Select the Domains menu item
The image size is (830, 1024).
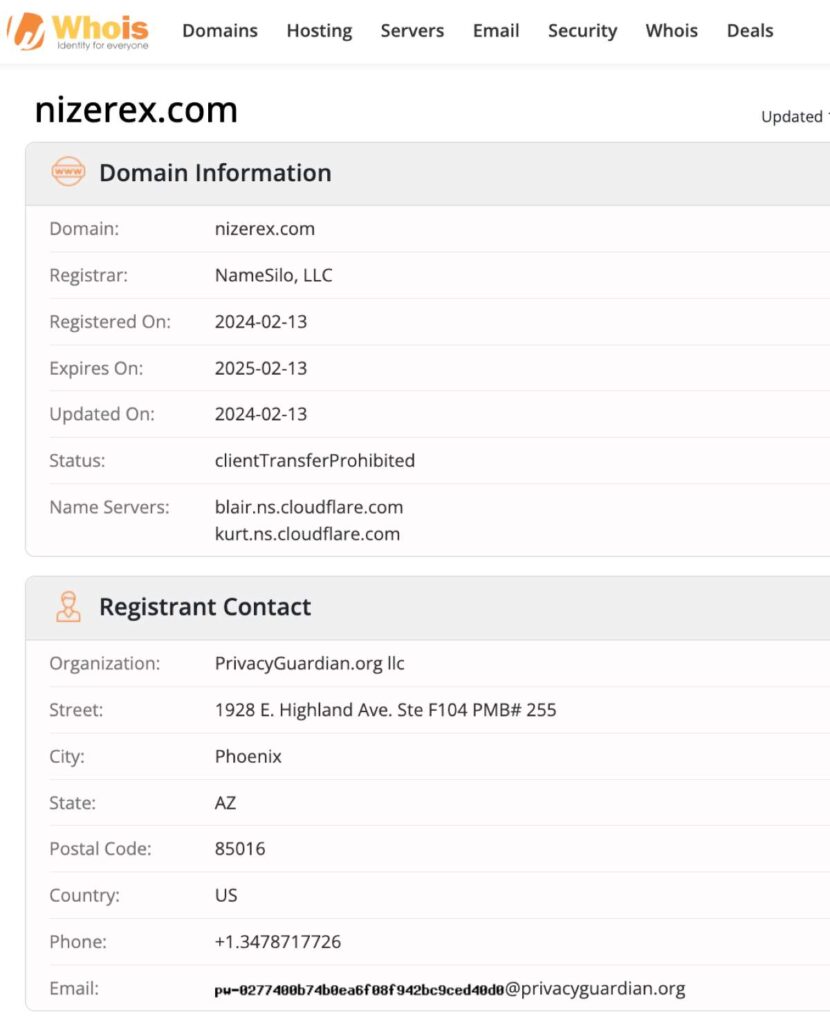click(x=220, y=31)
